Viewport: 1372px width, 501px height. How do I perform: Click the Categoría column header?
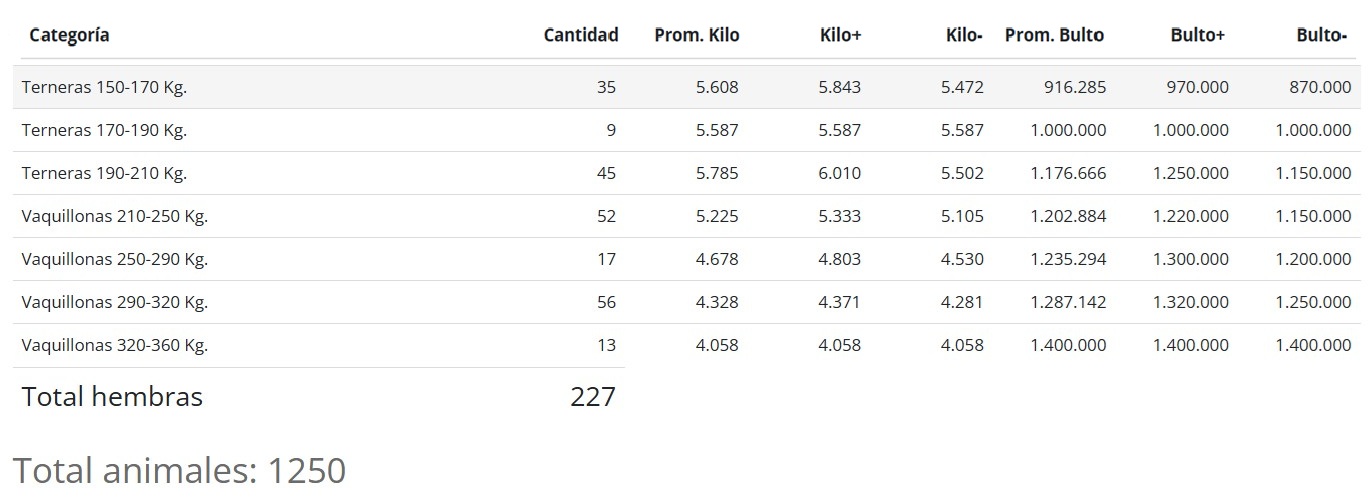[69, 35]
